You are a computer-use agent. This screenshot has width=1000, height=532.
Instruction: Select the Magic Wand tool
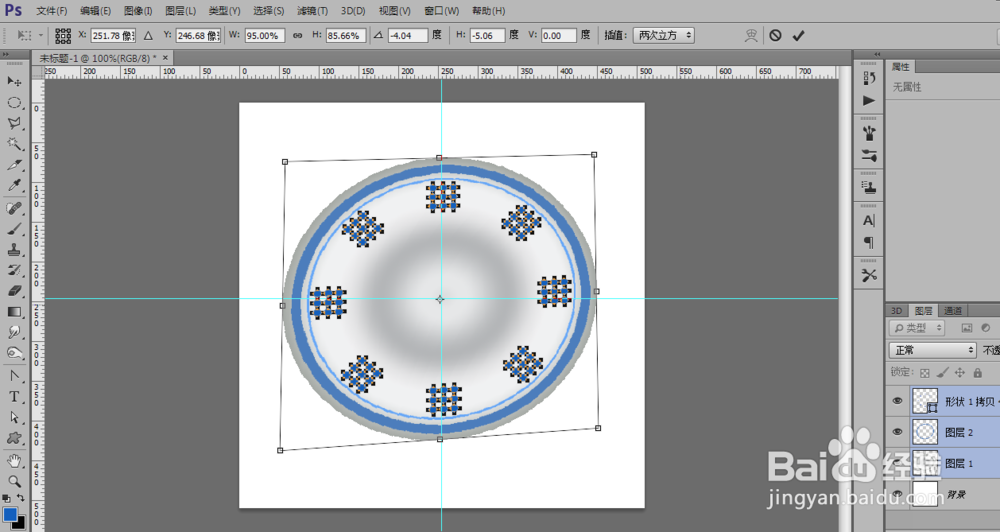pyautogui.click(x=14, y=144)
